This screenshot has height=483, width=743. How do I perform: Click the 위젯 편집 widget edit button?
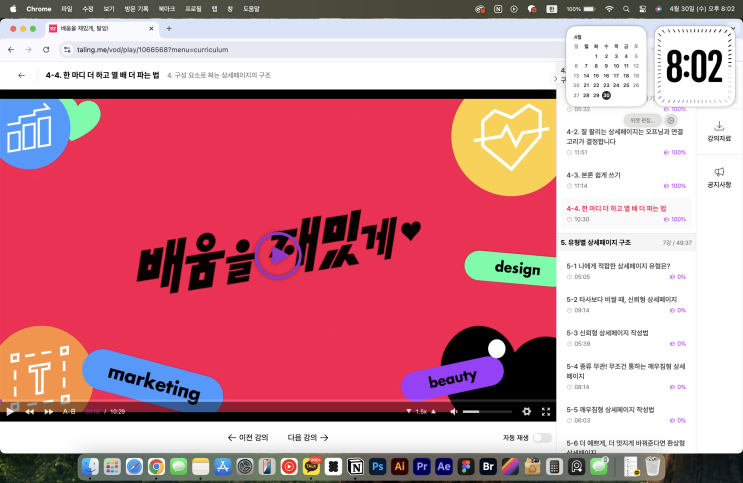643,120
